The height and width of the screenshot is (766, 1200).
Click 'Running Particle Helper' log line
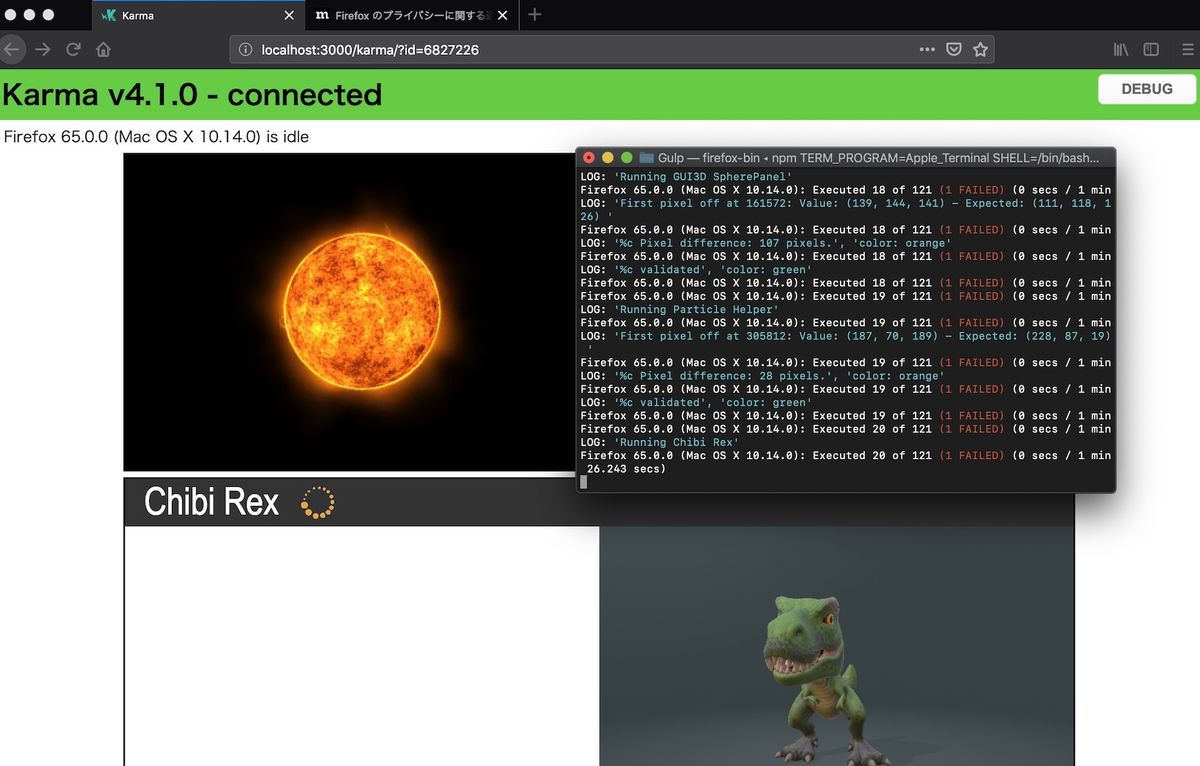[x=679, y=309]
